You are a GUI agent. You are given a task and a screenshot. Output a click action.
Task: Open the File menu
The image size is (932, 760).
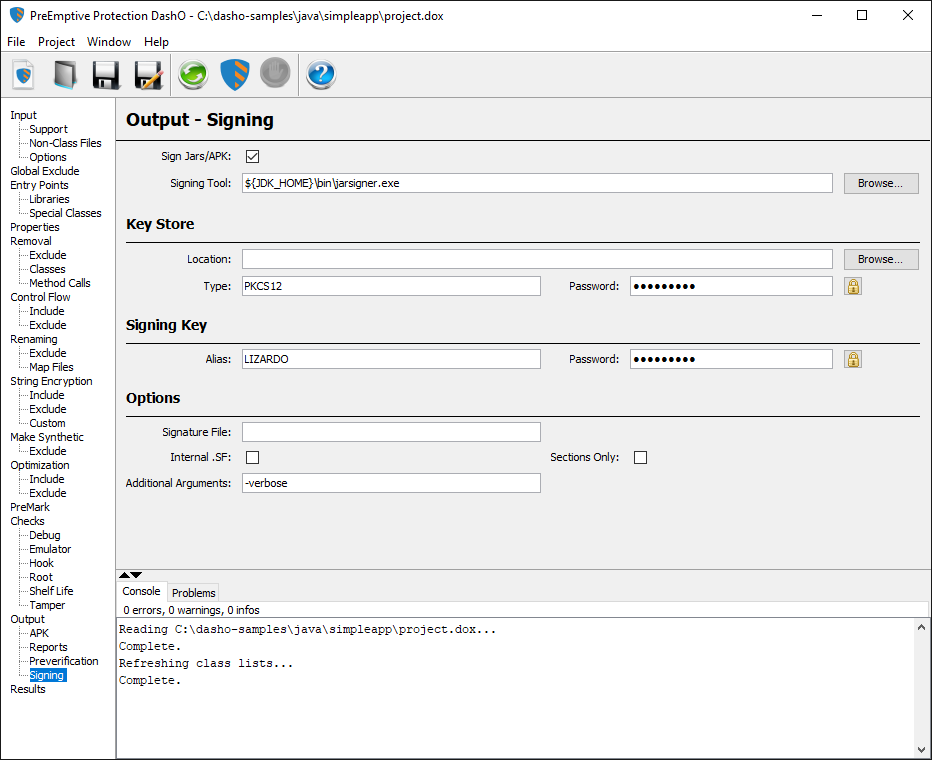(16, 42)
